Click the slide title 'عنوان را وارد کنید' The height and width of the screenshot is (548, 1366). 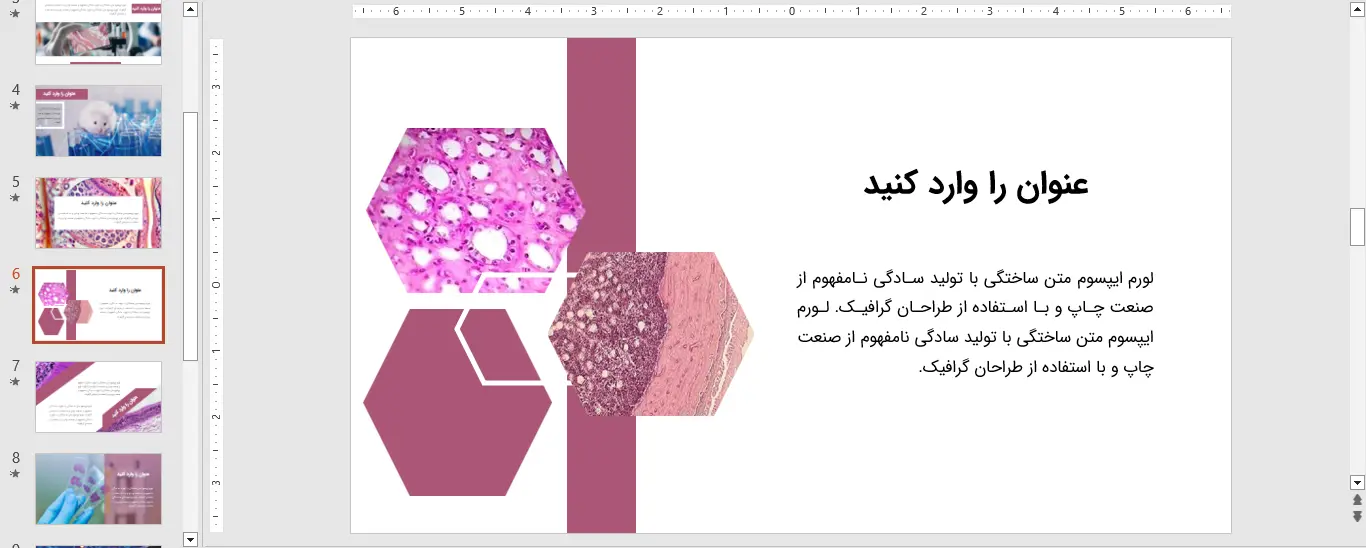[976, 185]
